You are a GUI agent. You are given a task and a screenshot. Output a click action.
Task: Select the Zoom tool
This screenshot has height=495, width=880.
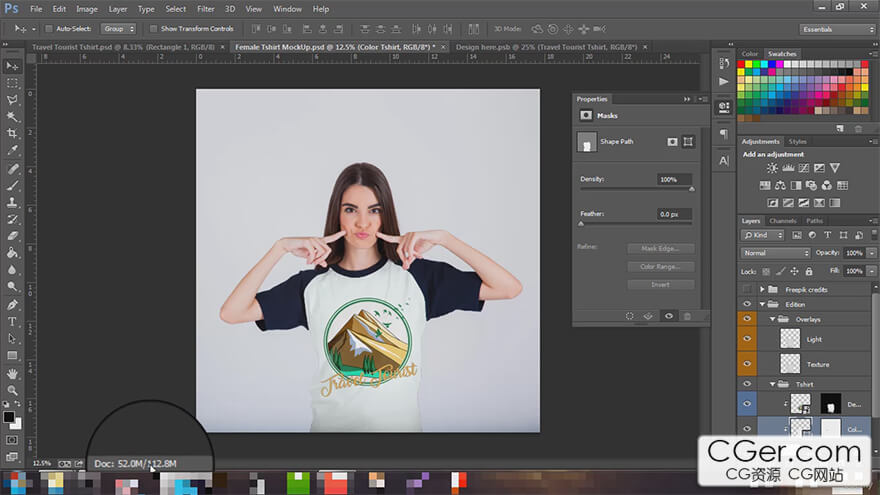[x=12, y=391]
